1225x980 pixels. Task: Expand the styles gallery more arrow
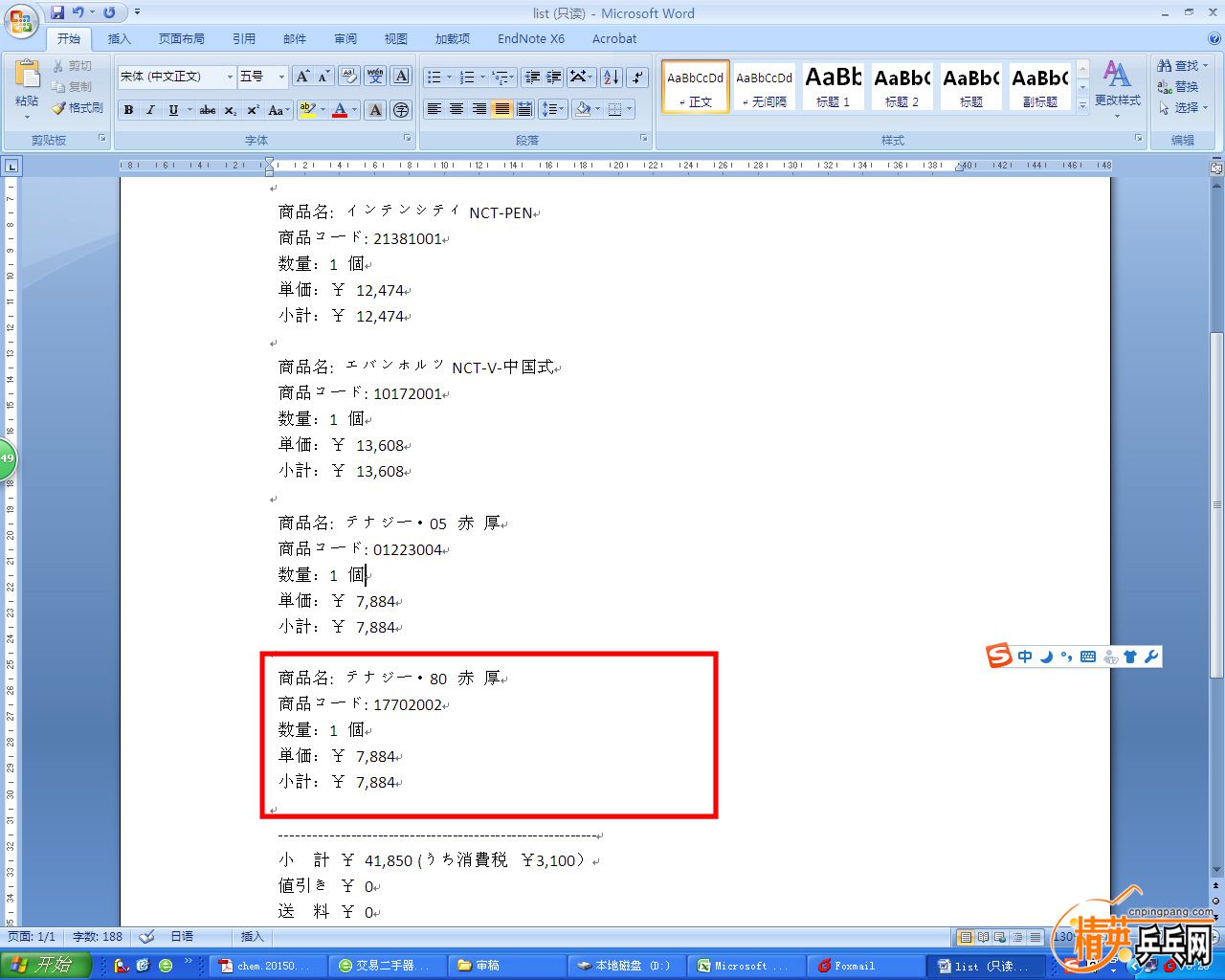tap(1083, 106)
